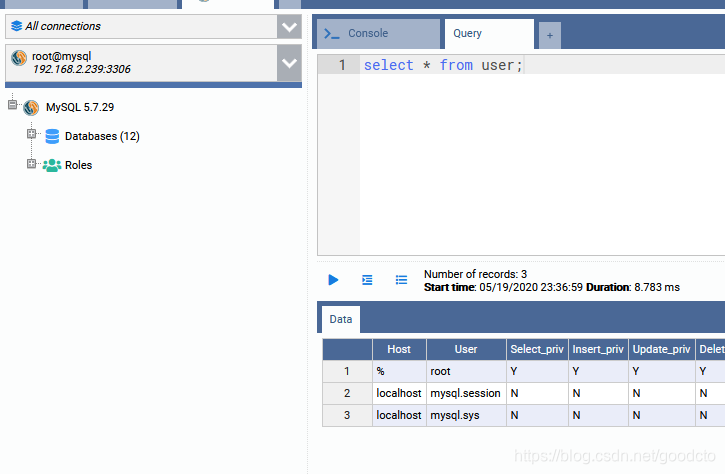Open the All connections dropdown arrow

[x=289, y=27]
